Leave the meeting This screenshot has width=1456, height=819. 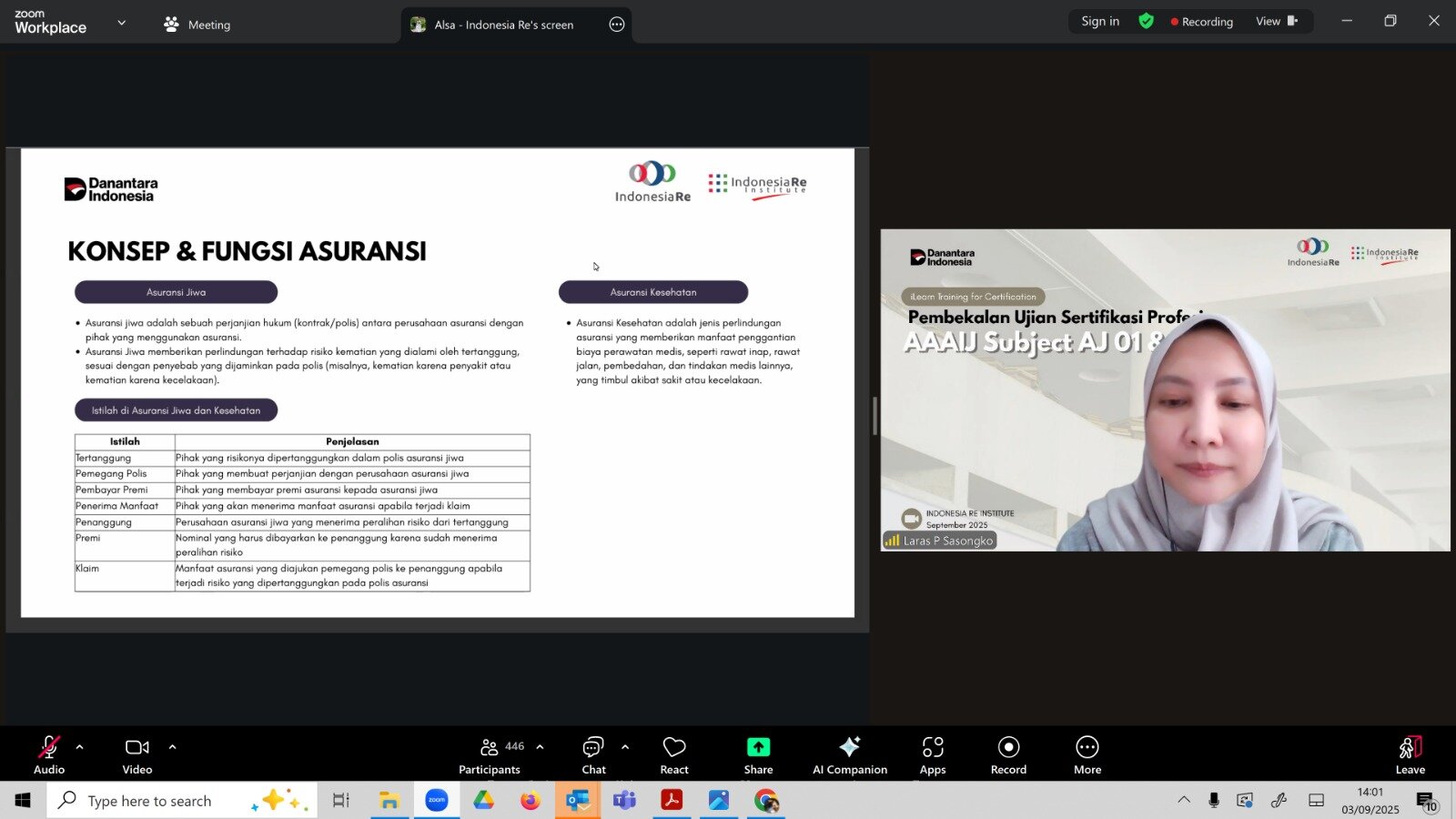[x=1410, y=755]
